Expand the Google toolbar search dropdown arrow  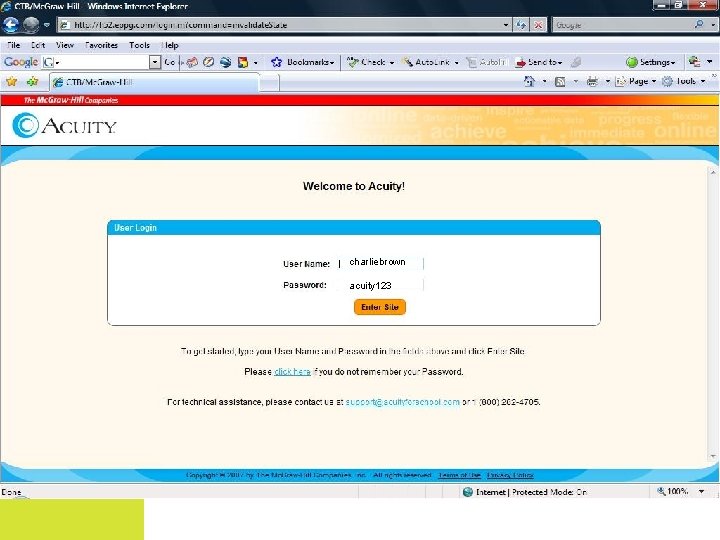[x=155, y=62]
